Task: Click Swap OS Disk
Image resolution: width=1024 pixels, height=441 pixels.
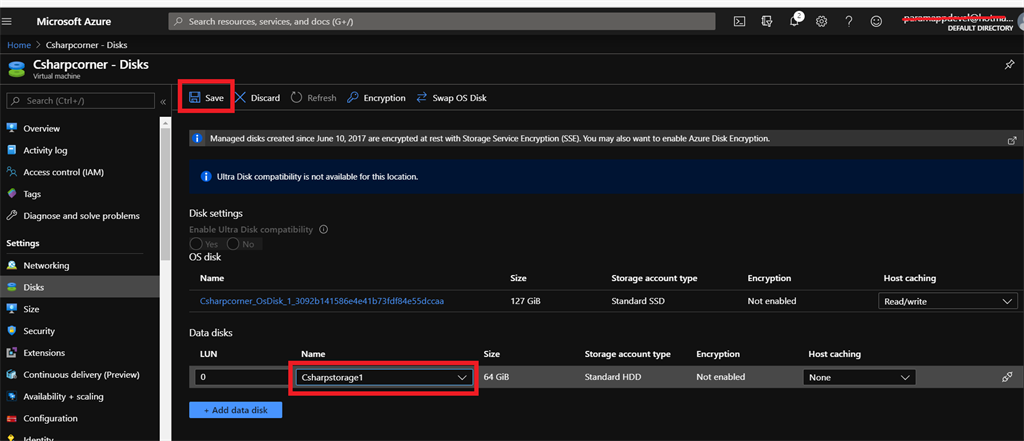Action: point(451,98)
